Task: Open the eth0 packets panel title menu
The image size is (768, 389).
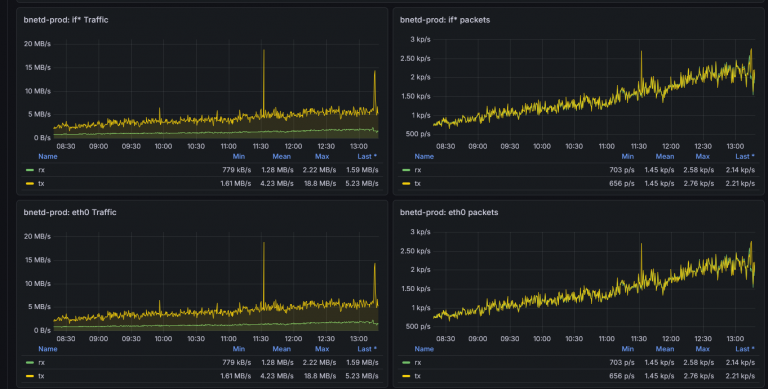Action: pos(449,213)
